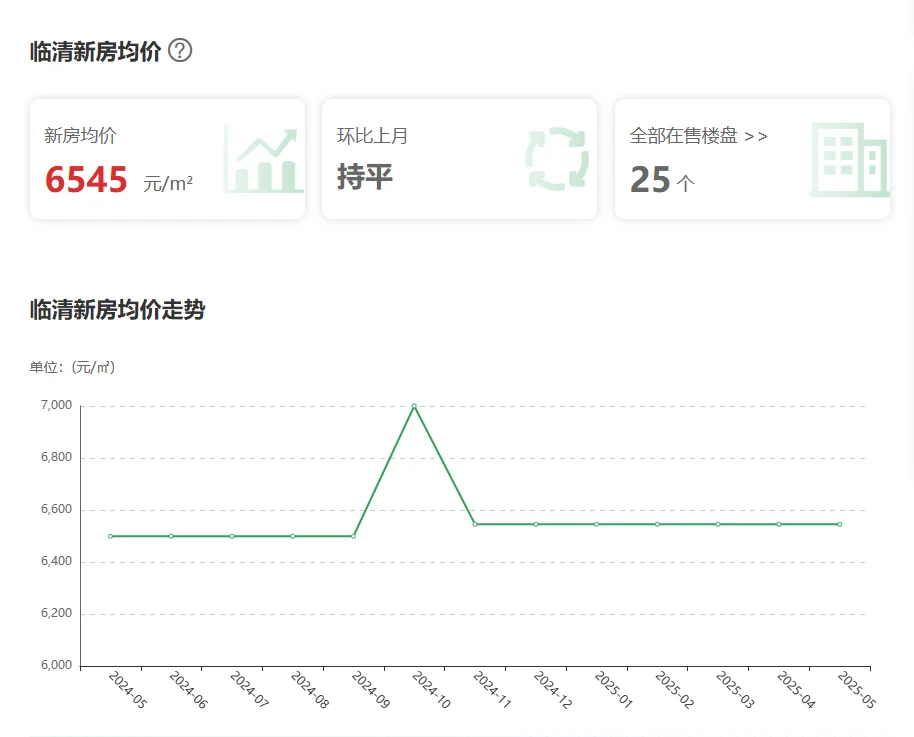Open the 全部在售楼盘 >> link
This screenshot has height=737, width=914.
[698, 136]
